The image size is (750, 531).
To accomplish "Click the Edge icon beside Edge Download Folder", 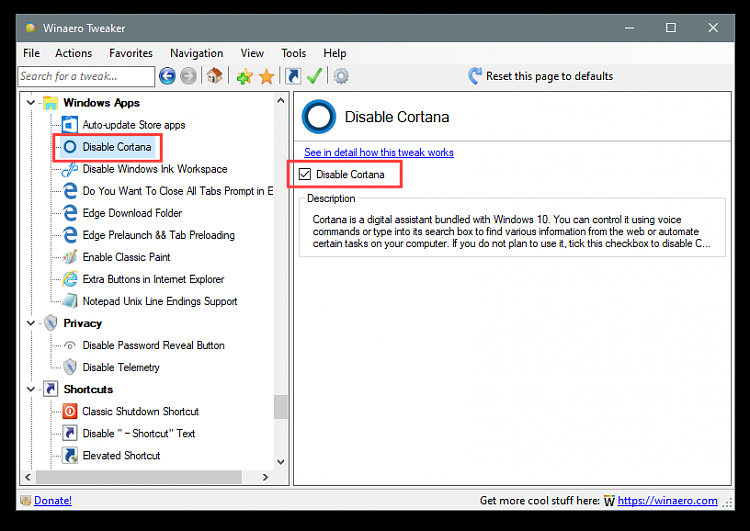I will tap(70, 213).
